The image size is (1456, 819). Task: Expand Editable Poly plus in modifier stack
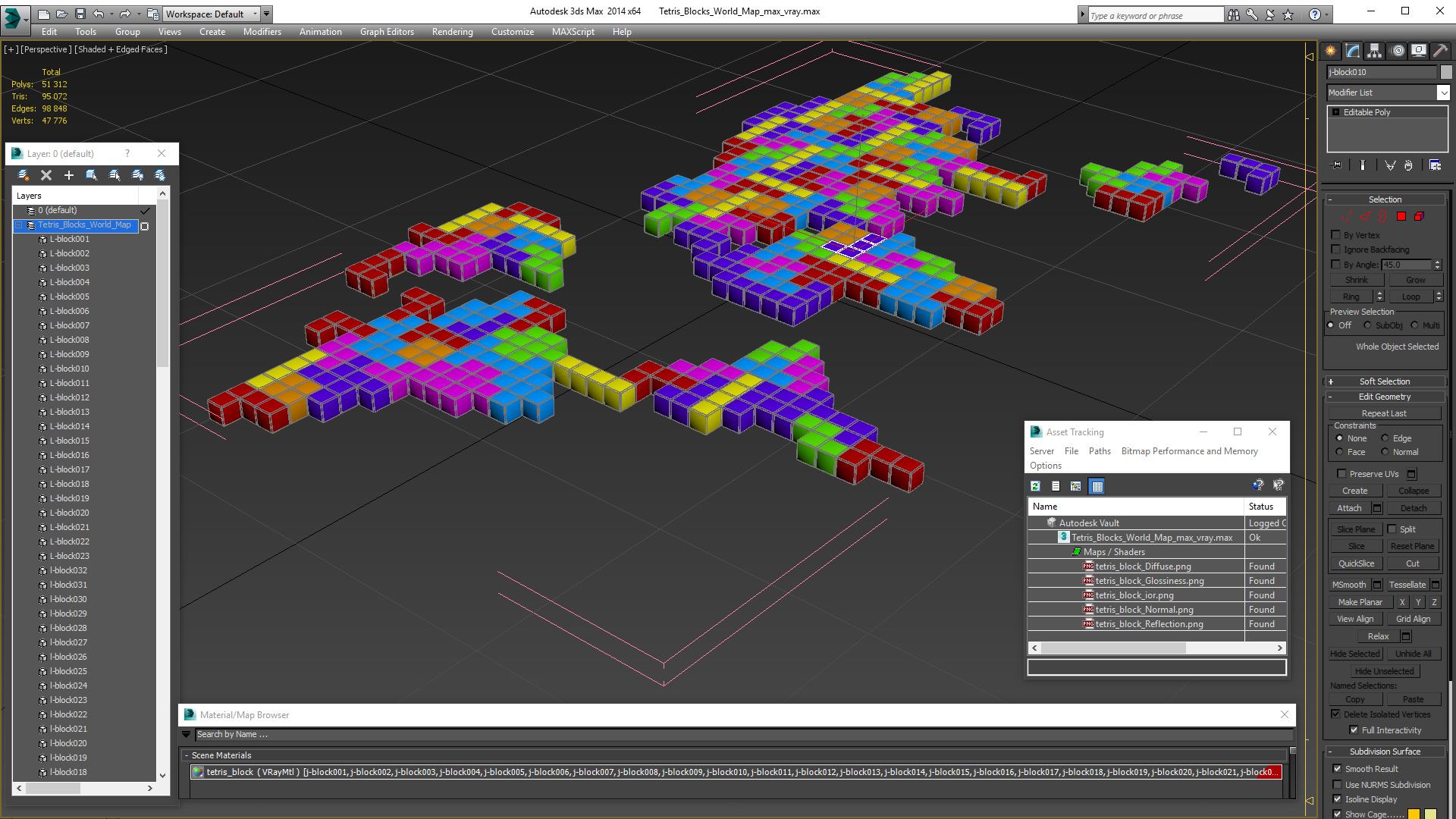[x=1335, y=112]
